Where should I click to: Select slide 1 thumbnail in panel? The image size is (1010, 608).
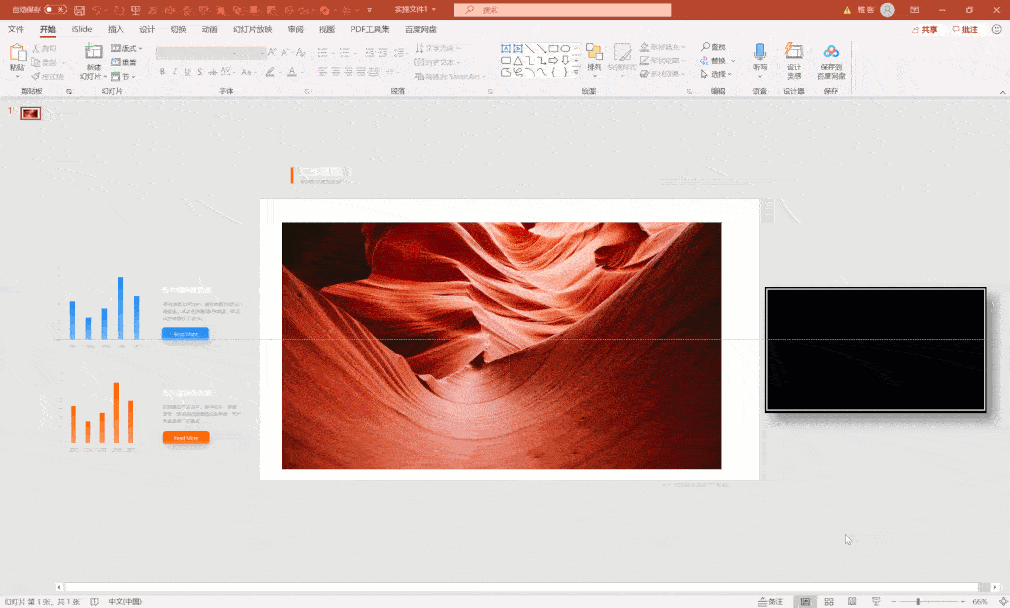click(30, 113)
